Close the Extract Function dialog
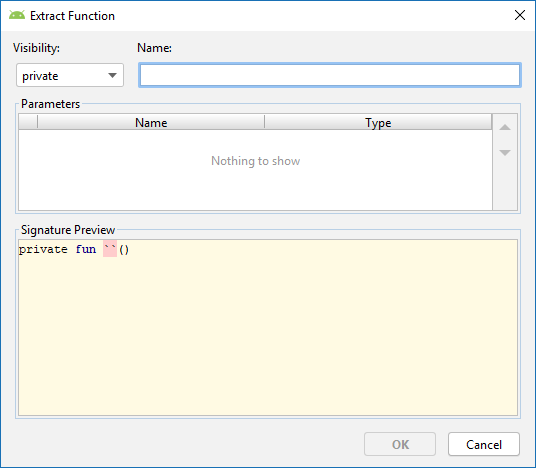 tap(520, 15)
